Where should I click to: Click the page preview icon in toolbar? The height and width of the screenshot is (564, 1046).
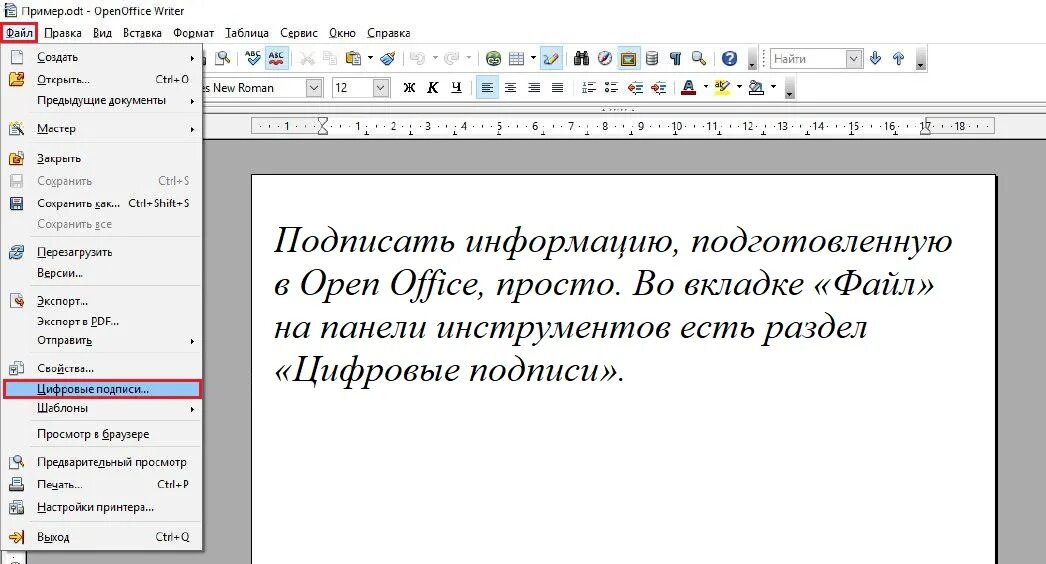tap(223, 59)
